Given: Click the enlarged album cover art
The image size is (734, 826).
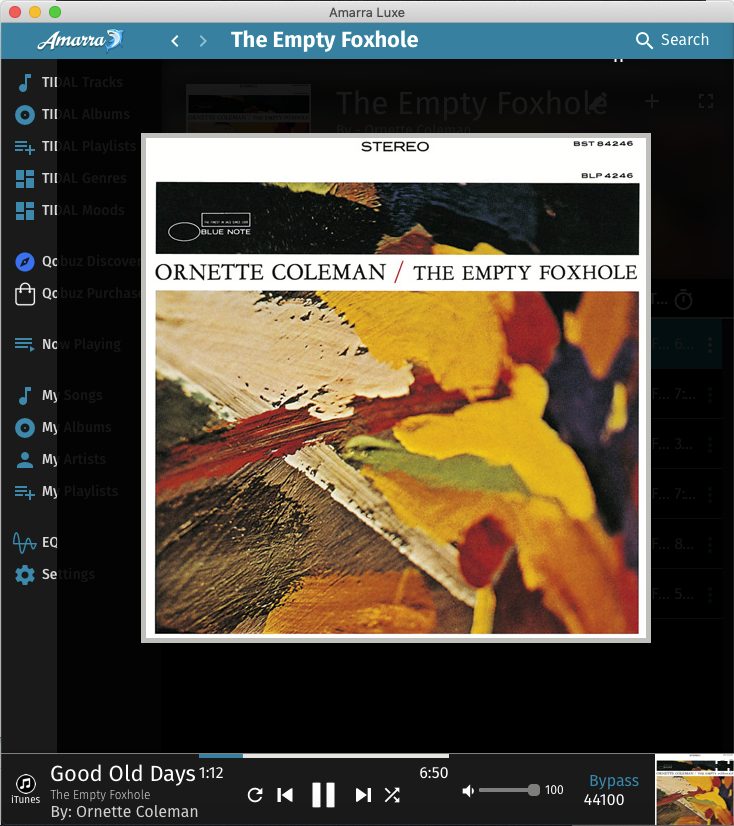Looking at the screenshot, I should pyautogui.click(x=396, y=388).
